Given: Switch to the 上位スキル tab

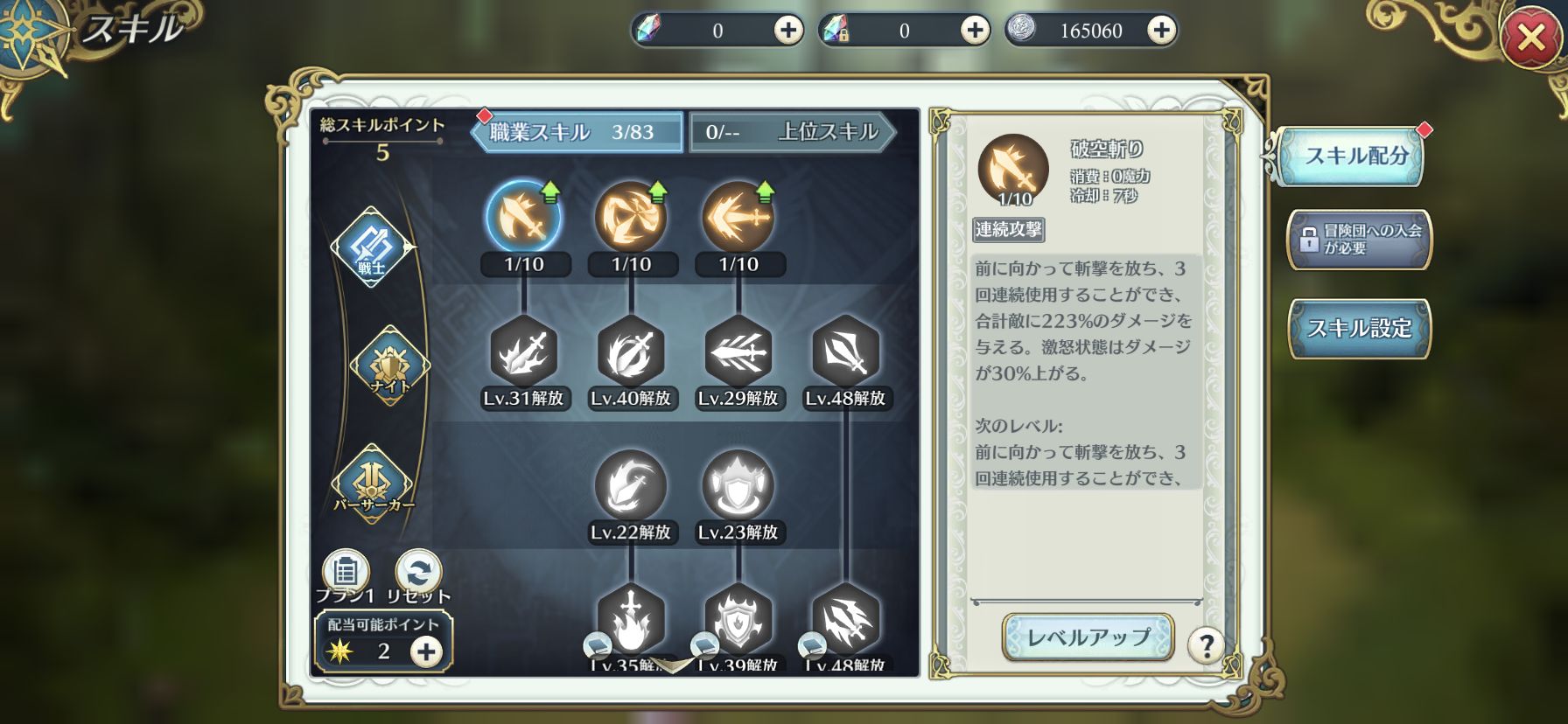Looking at the screenshot, I should click(792, 132).
